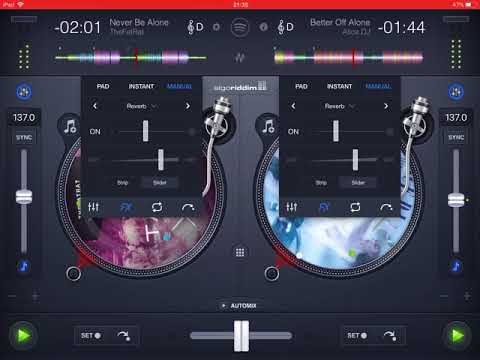Screen dimensions: 480x360
Task: Go to next effect on left deck
Action: click(x=188, y=106)
